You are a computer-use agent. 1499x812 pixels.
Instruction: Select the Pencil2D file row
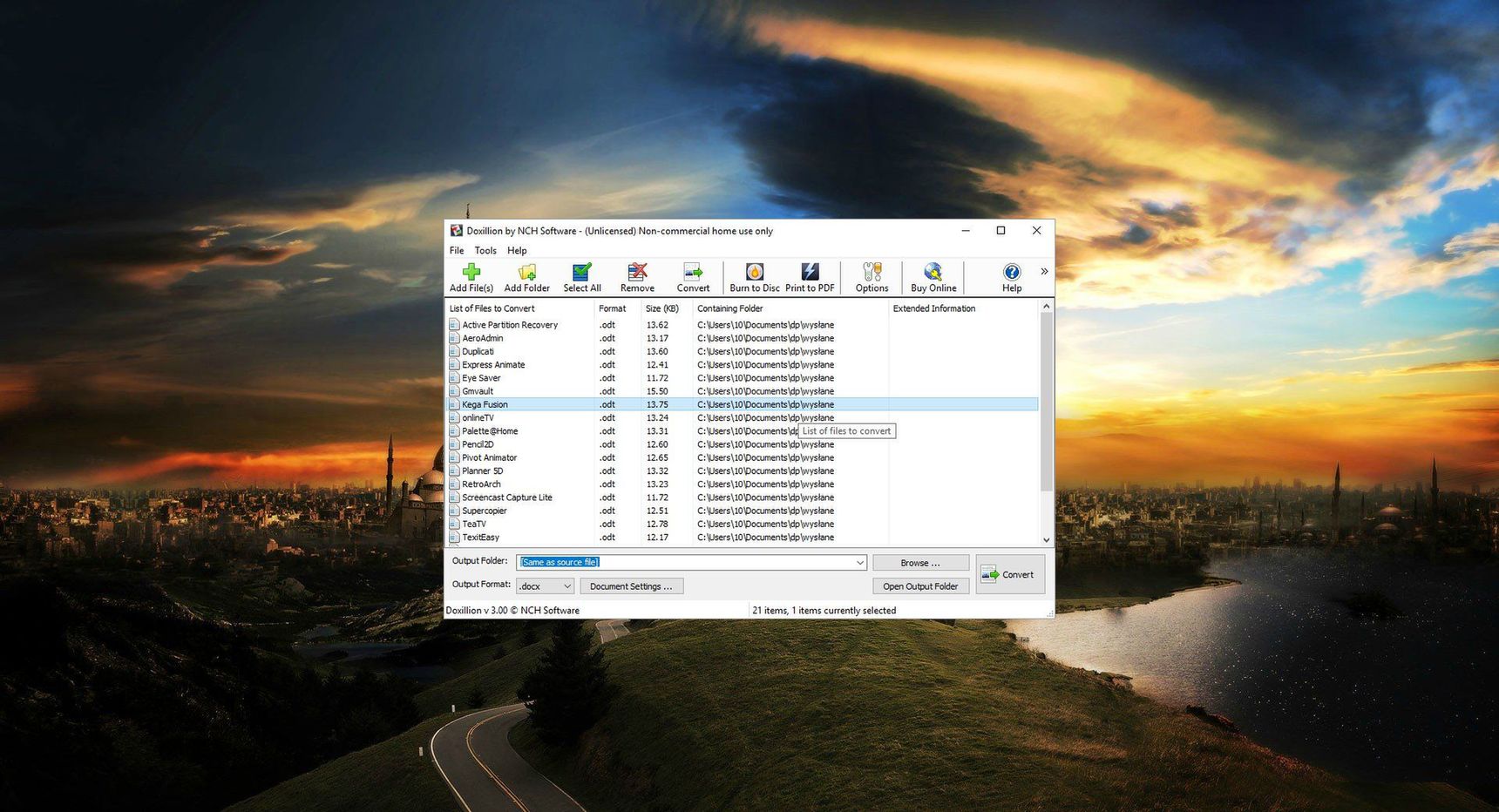tap(743, 444)
